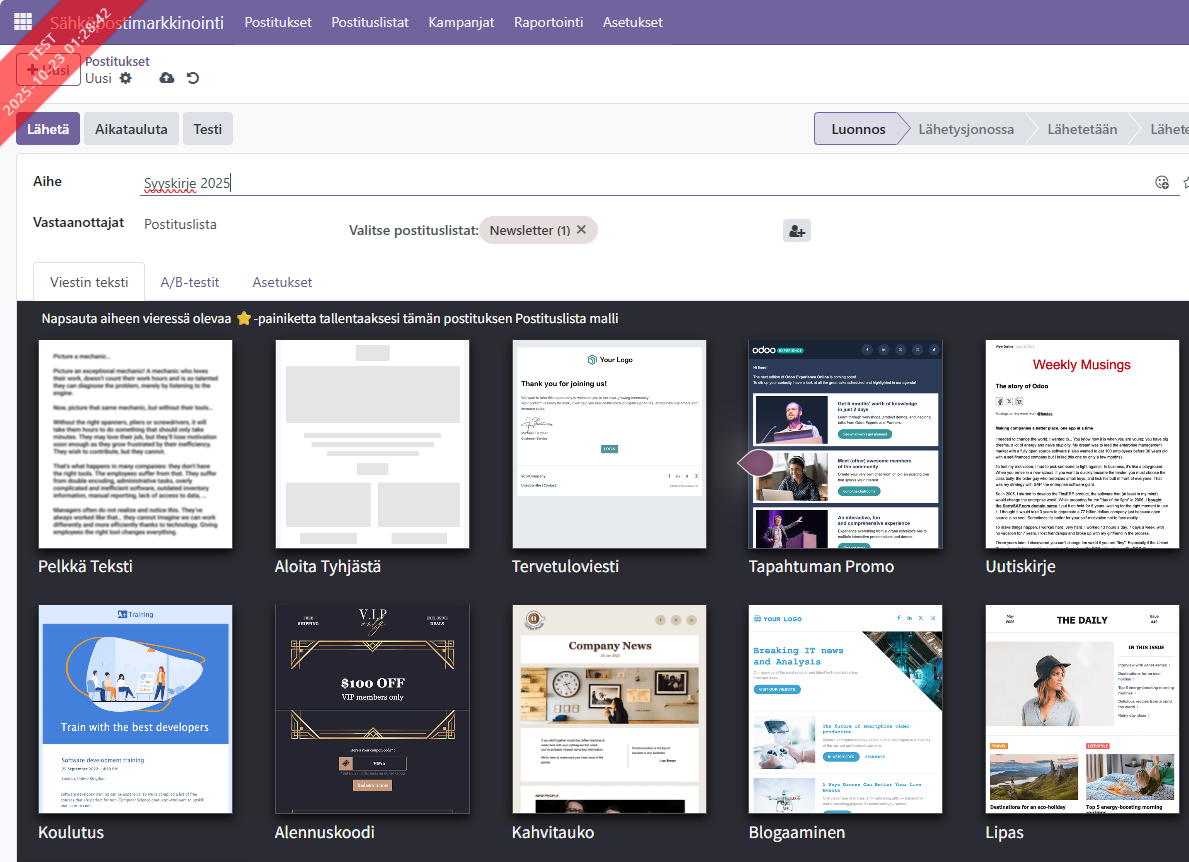1189x862 pixels.
Task: Choose the Tapahtuman Promo template thumbnail
Action: coord(845,444)
